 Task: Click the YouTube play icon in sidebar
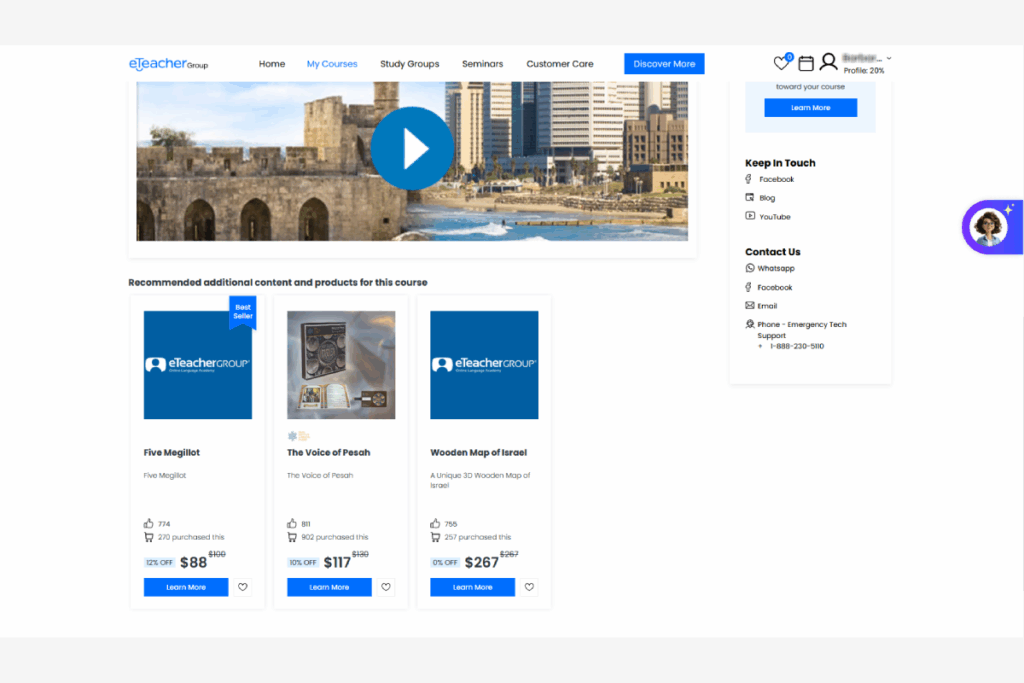[x=750, y=215]
